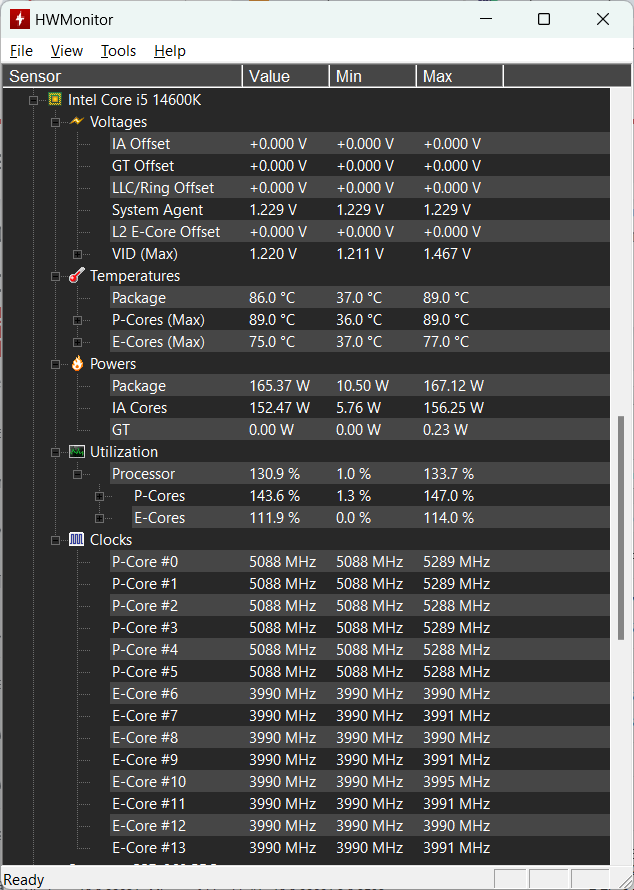The height and width of the screenshot is (890, 634).
Task: Collapse the Intel Core i5 14600K node
Action: 33,100
